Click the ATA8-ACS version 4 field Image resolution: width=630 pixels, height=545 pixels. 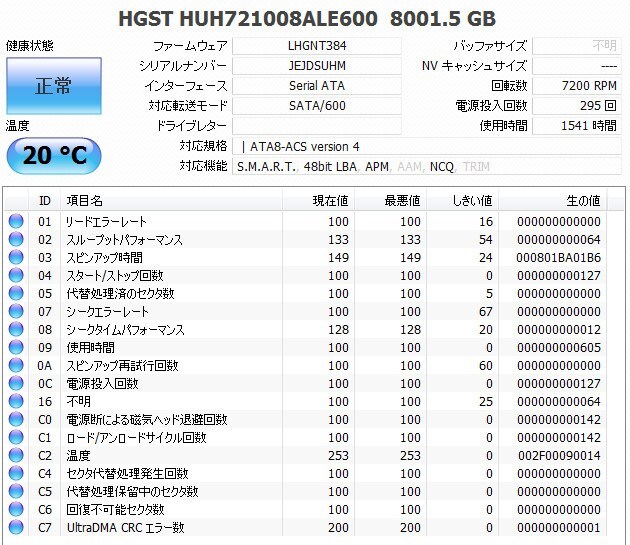[427, 146]
